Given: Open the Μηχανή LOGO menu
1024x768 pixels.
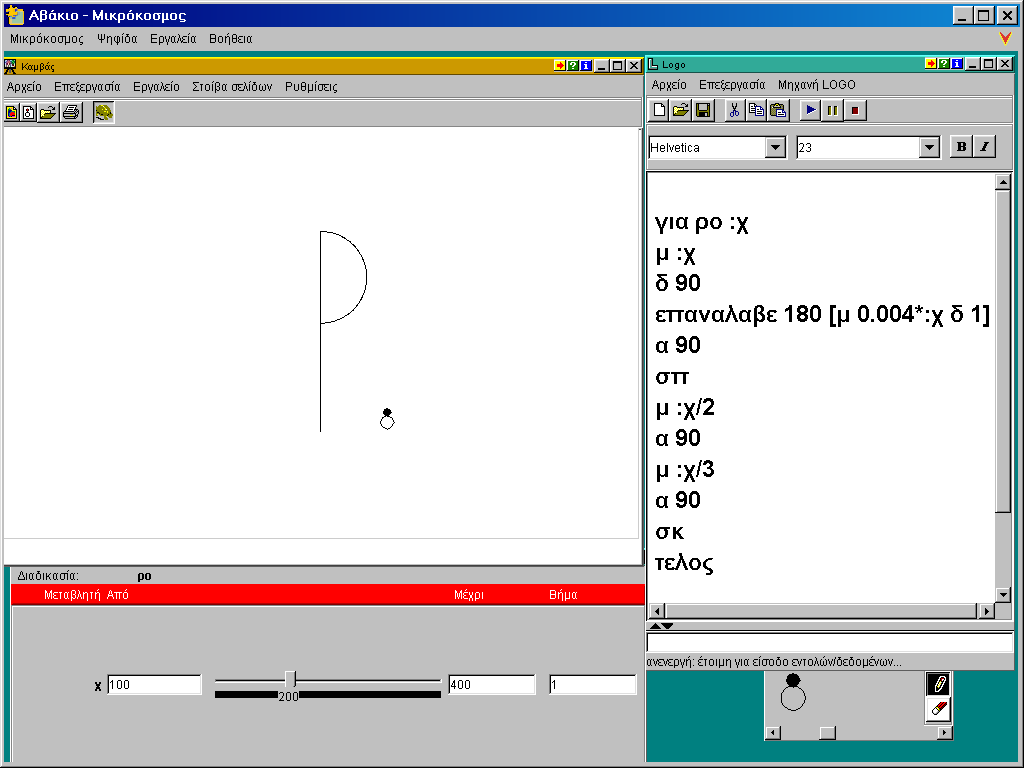Looking at the screenshot, I should (x=816, y=84).
